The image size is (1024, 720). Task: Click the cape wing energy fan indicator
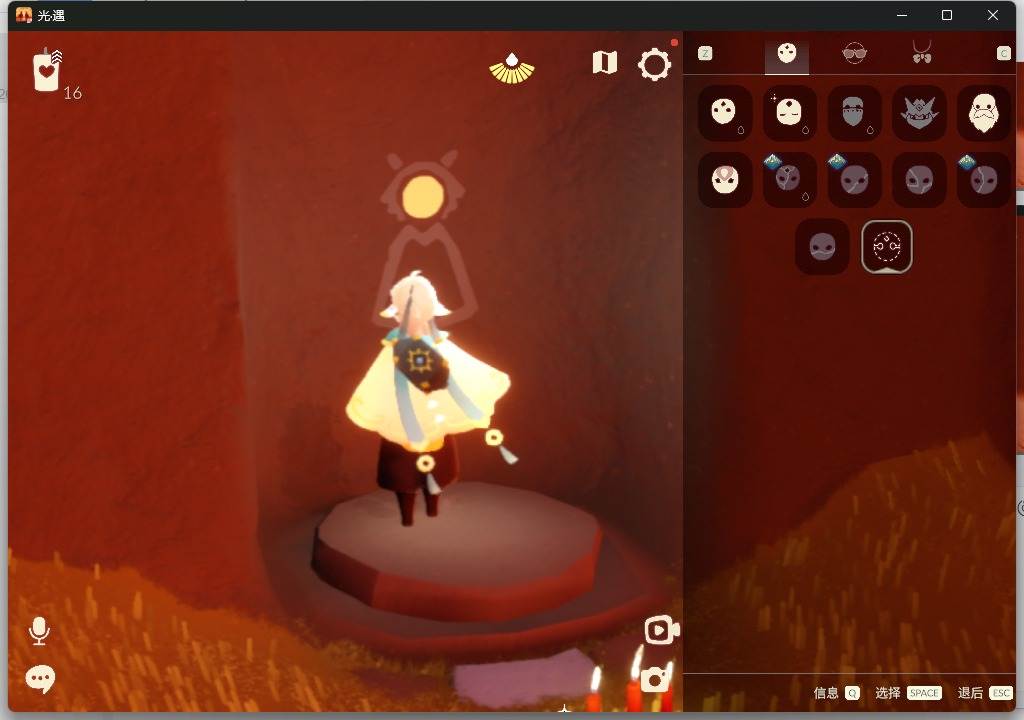point(511,68)
